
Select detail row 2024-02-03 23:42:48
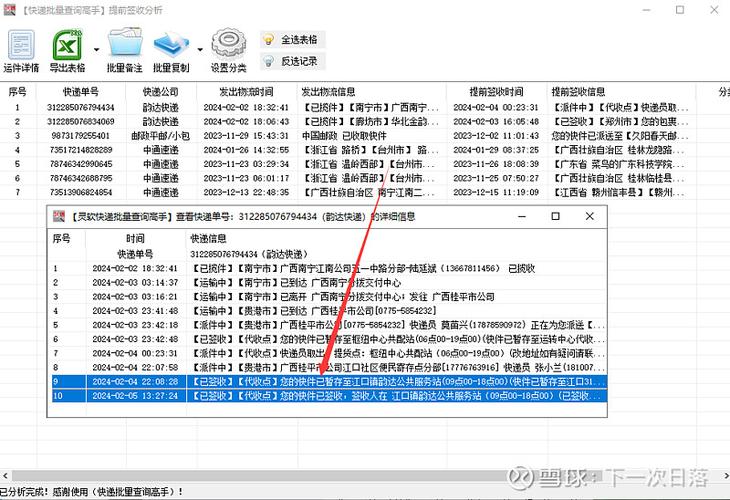329,339
